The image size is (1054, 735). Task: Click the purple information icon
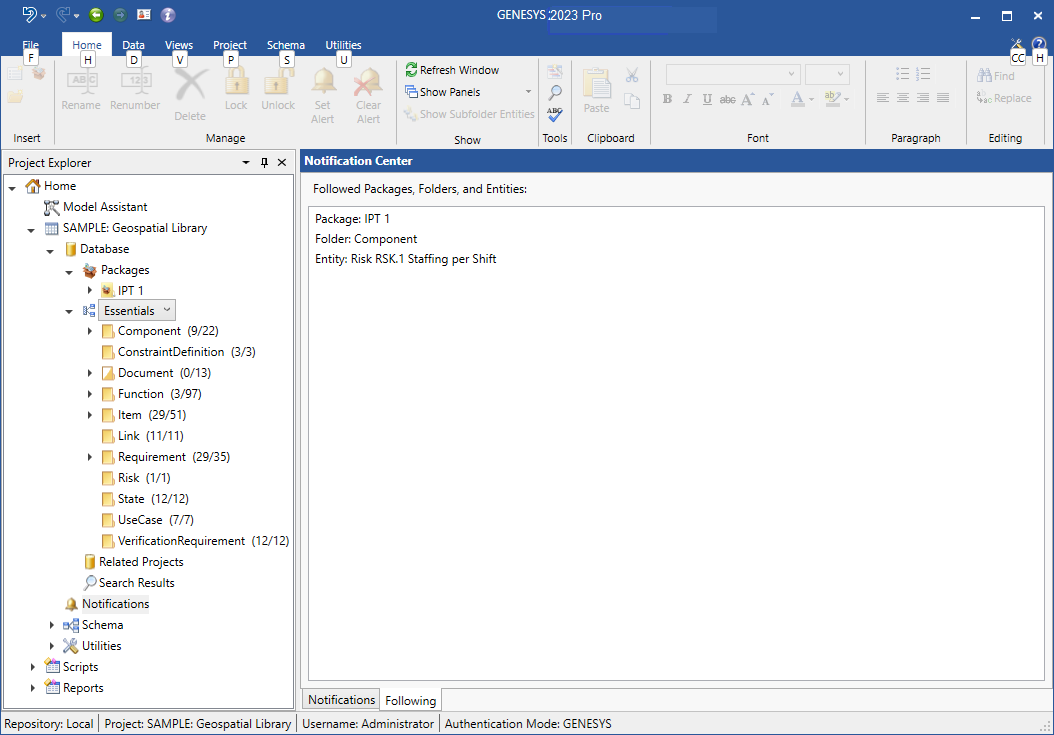[x=168, y=14]
